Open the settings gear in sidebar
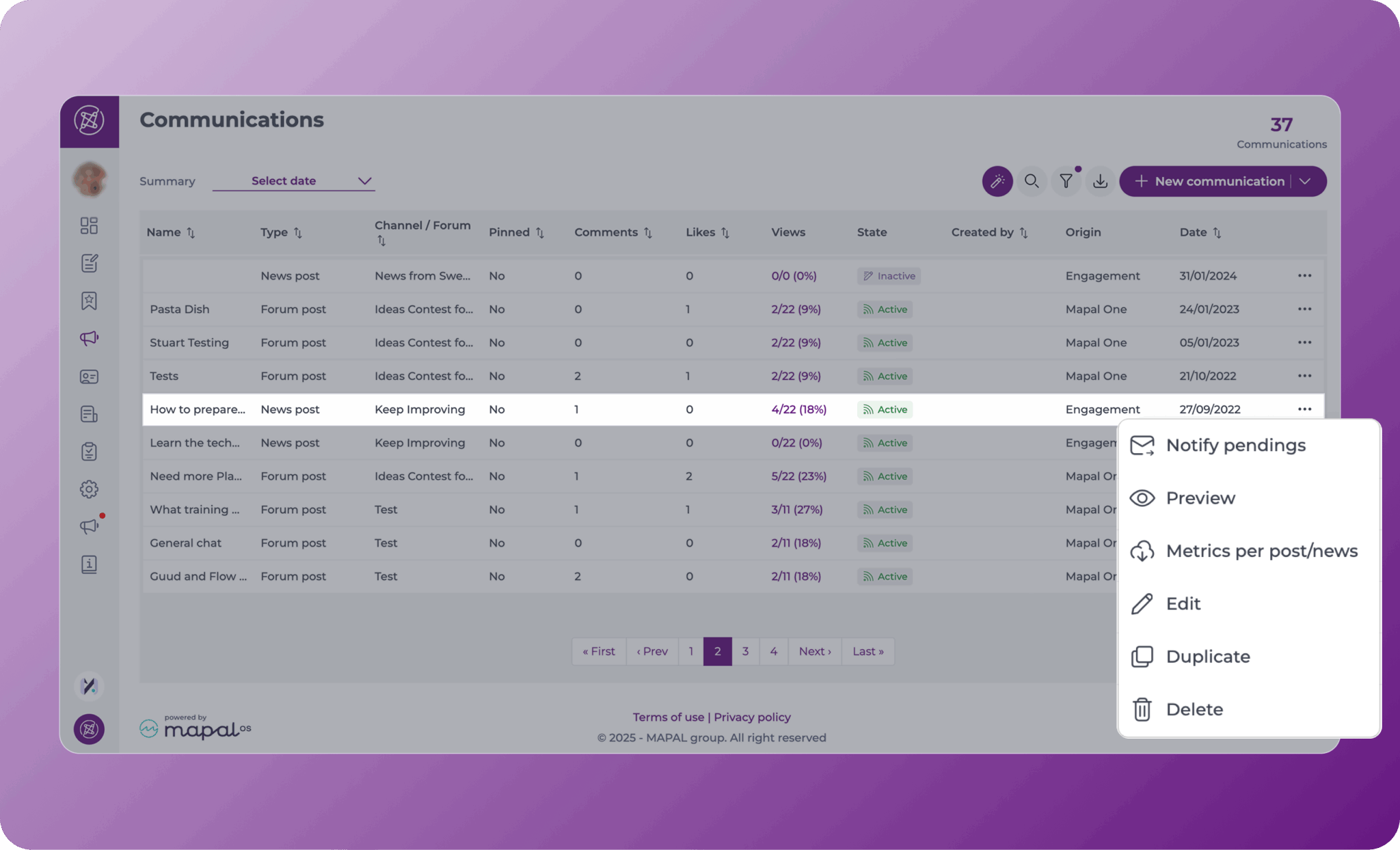 coord(89,489)
